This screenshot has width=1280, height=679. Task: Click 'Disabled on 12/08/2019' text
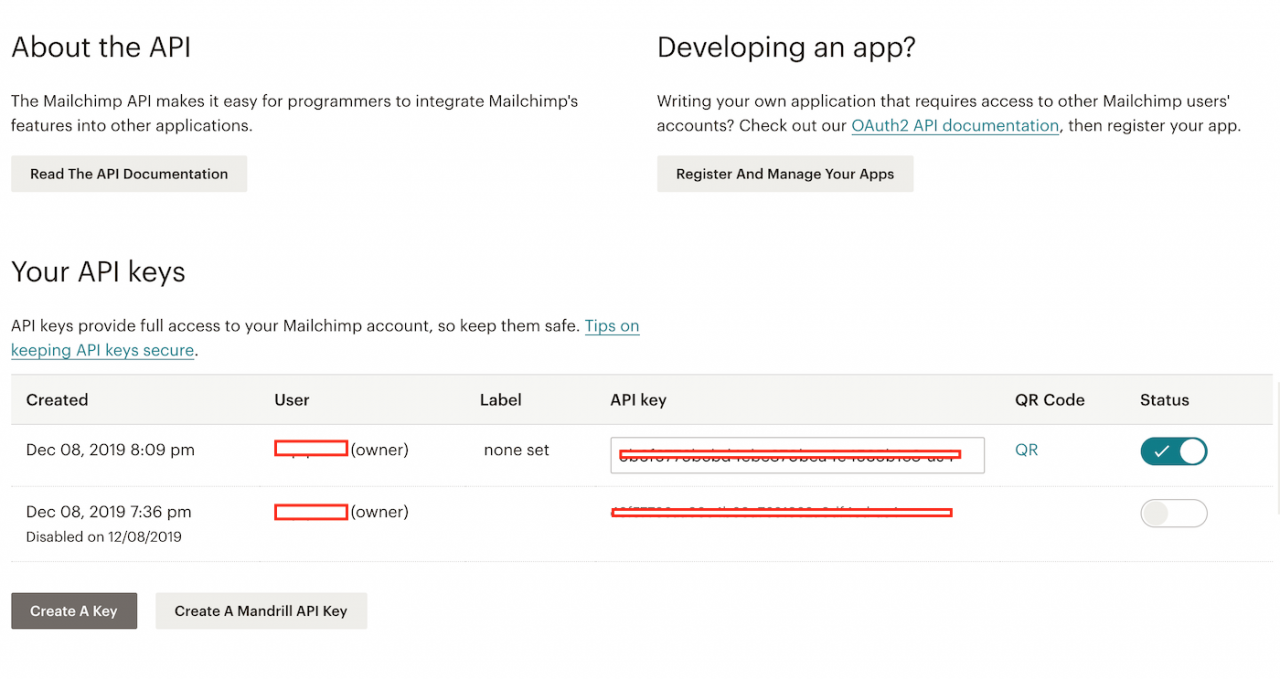point(104,537)
